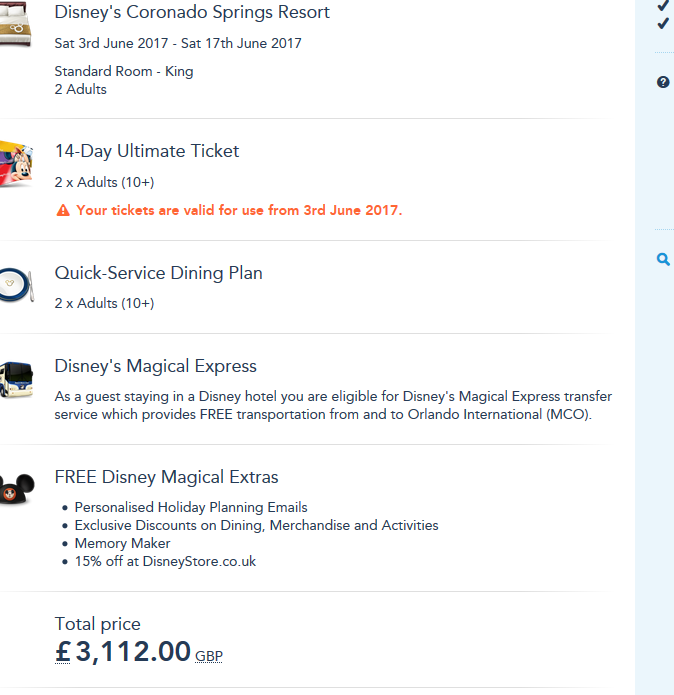The width and height of the screenshot is (674, 695).
Task: Click the £3,112.00 total price amount
Action: pyautogui.click(x=122, y=652)
